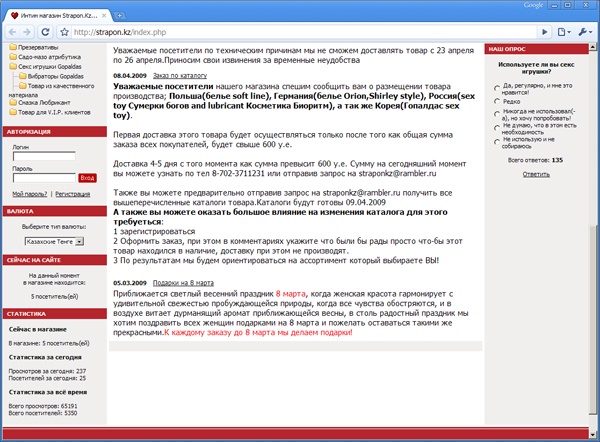Bookmark the page using the star icon
The width and height of the screenshot is (600, 442).
point(65,32)
